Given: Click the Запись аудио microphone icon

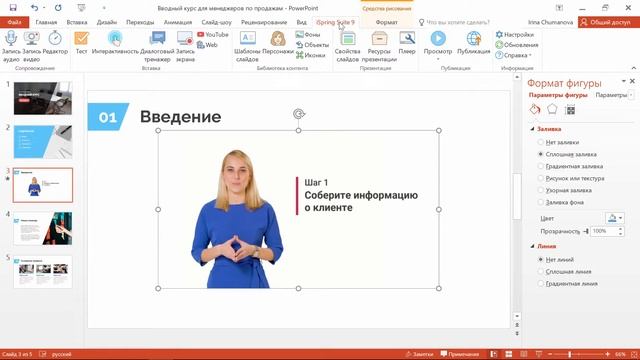Looking at the screenshot, I should pyautogui.click(x=11, y=39).
